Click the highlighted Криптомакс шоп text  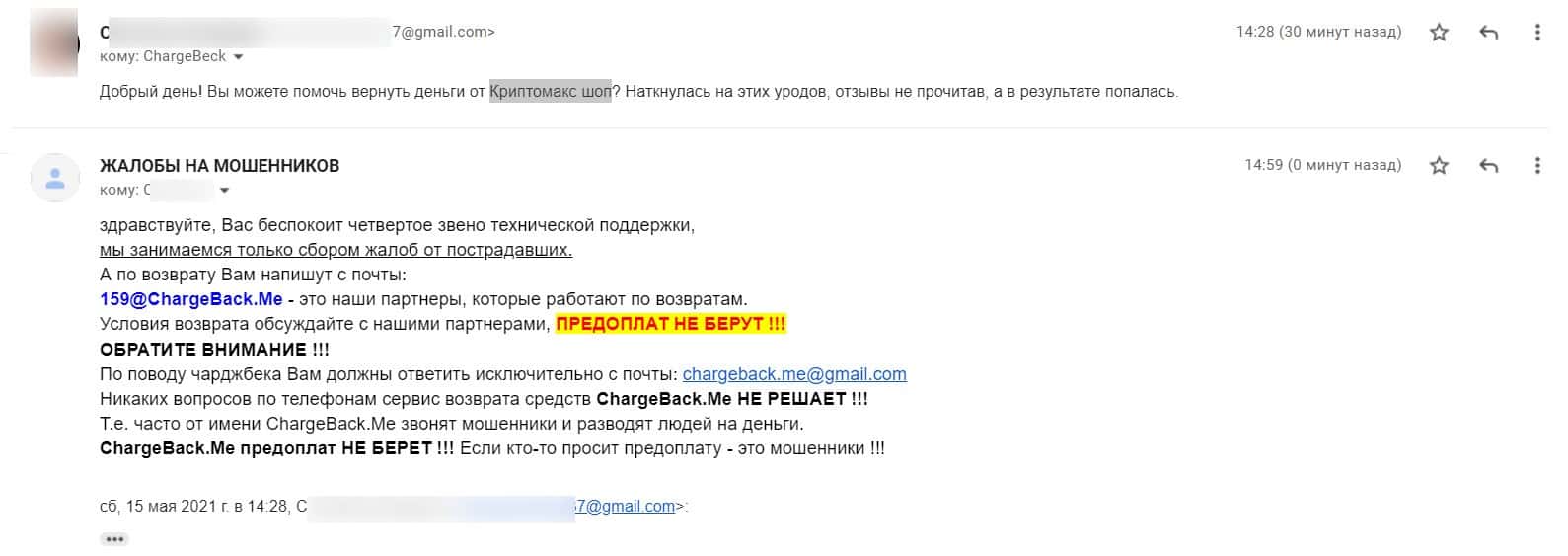(x=550, y=92)
